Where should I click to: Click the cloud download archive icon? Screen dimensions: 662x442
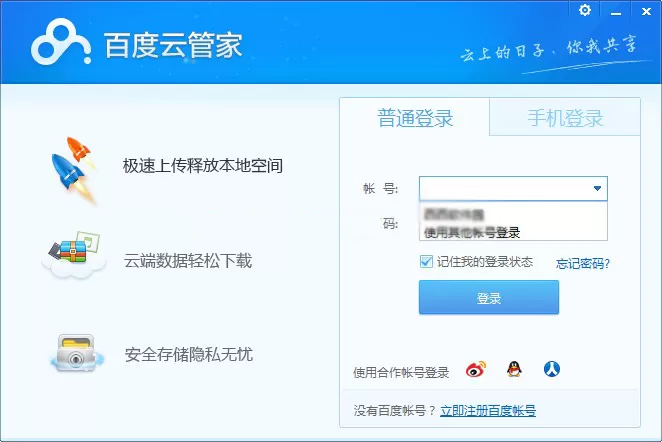pyautogui.click(x=74, y=255)
